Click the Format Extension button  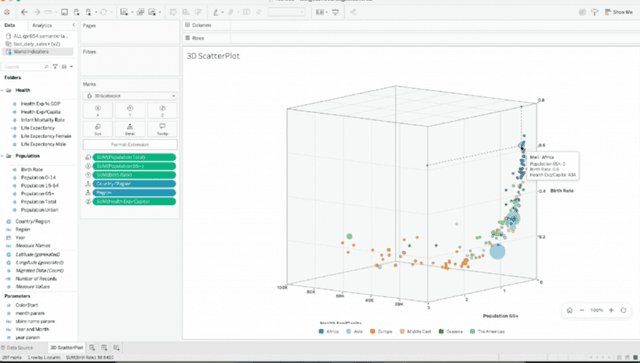coord(130,145)
